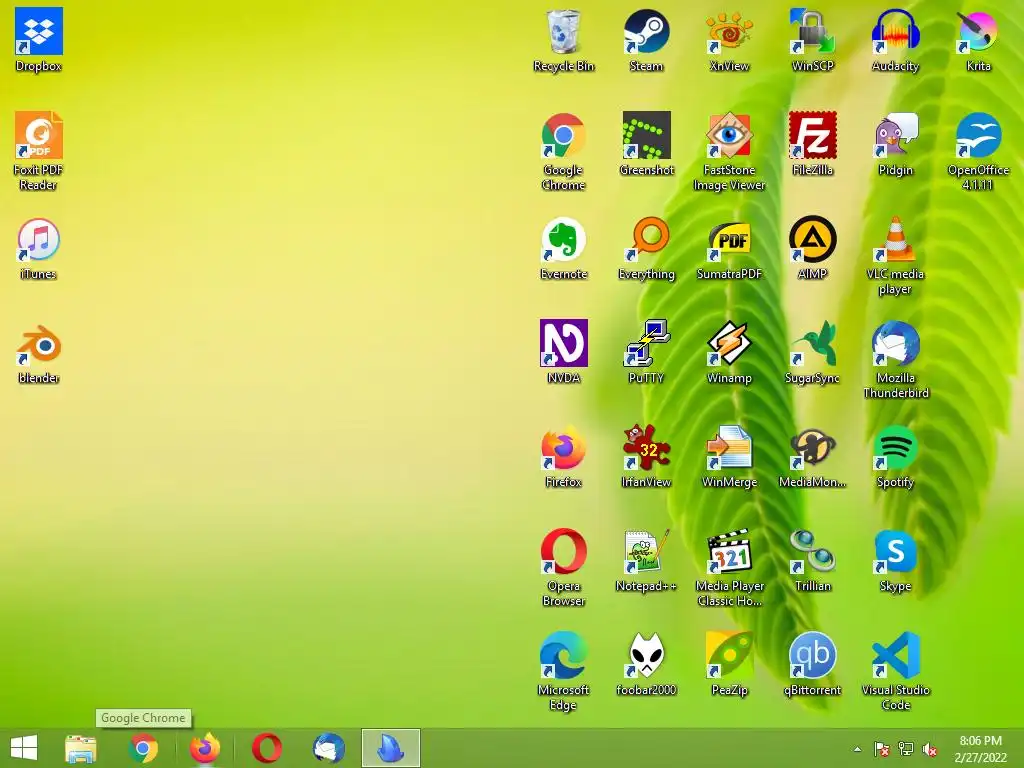Launch Google Chrome from the taskbar

[x=143, y=748]
